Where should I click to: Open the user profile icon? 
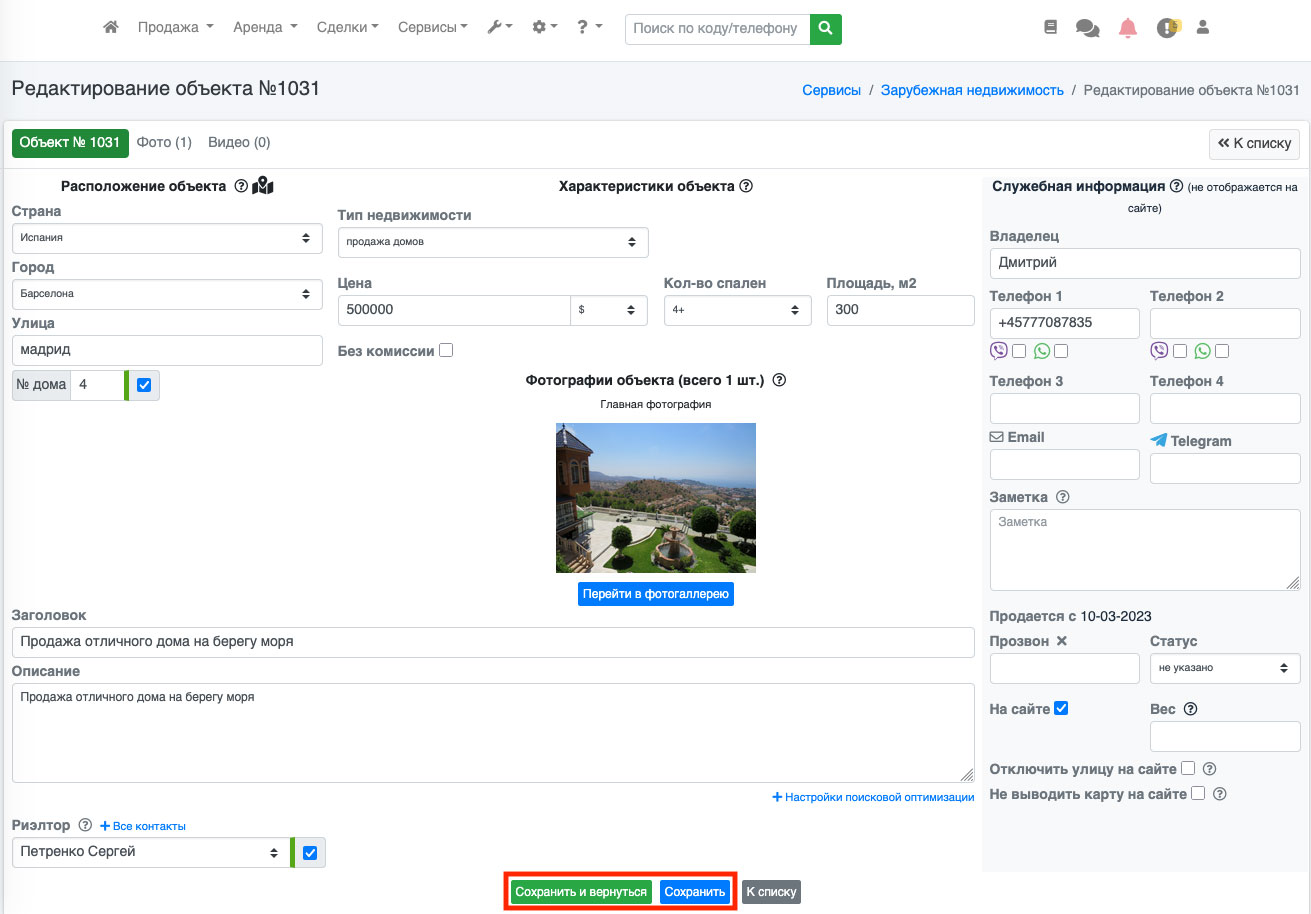[1203, 28]
